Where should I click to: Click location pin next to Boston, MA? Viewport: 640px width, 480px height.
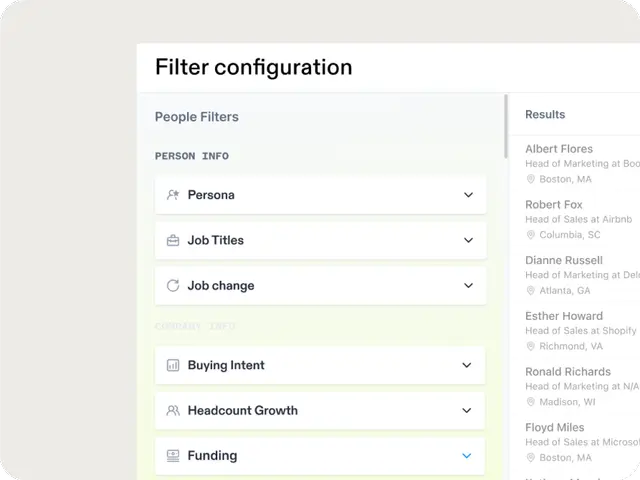click(531, 180)
